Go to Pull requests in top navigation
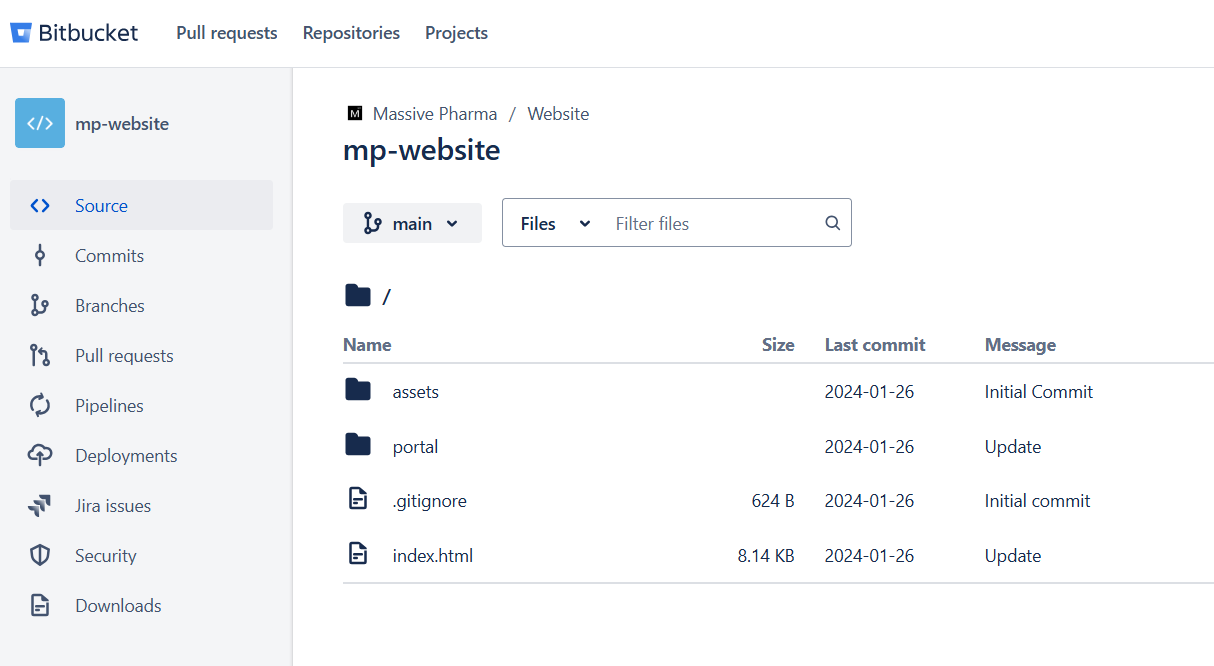Image resolution: width=1214 pixels, height=666 pixels. coord(226,33)
